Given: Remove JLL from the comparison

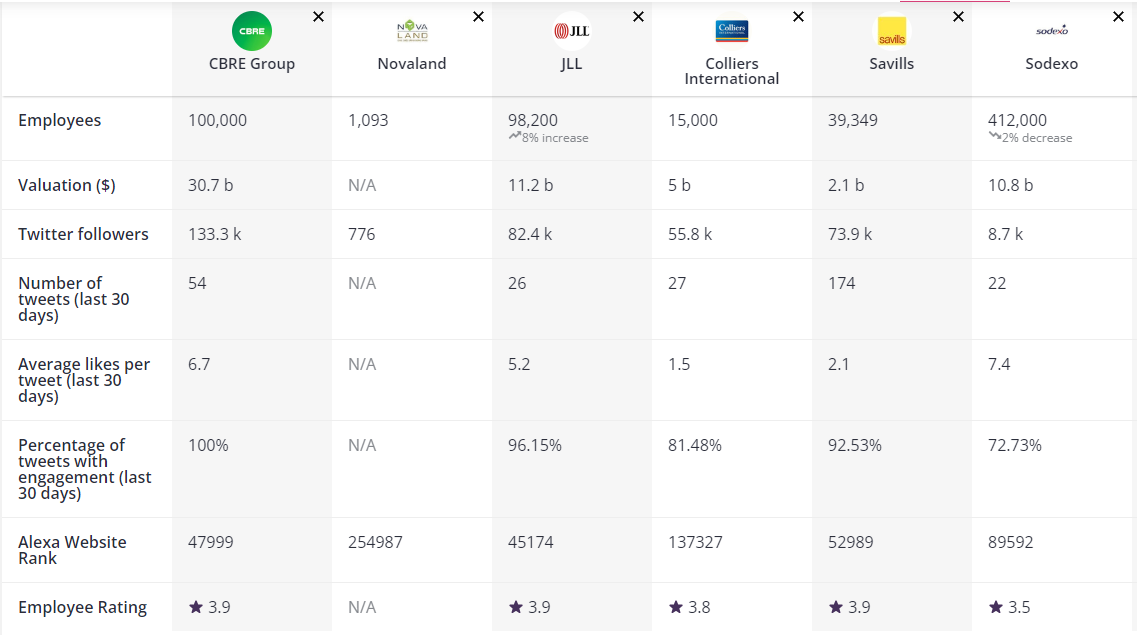Looking at the screenshot, I should (x=638, y=17).
